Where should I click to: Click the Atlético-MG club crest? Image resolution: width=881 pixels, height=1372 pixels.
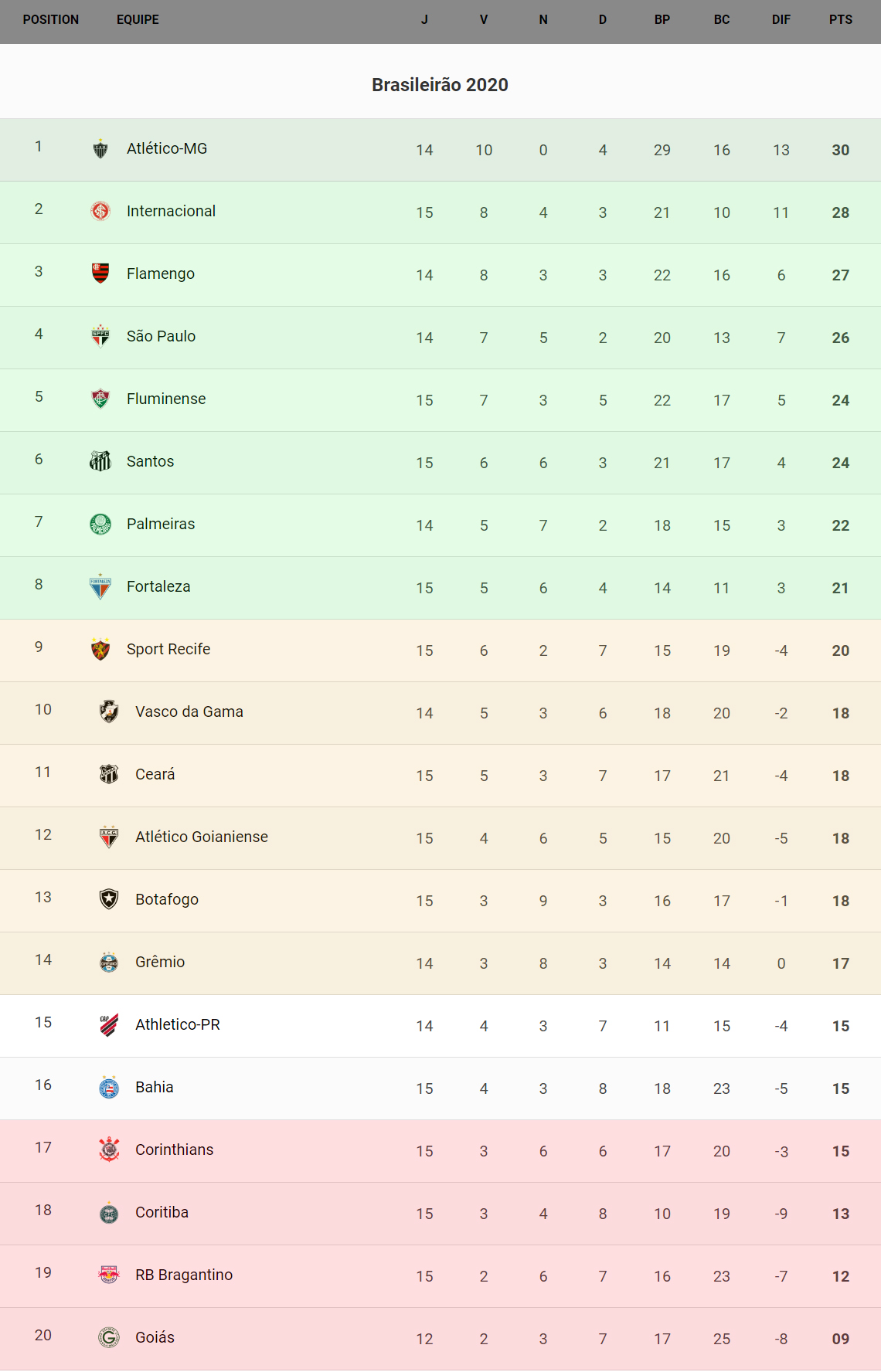[100, 149]
